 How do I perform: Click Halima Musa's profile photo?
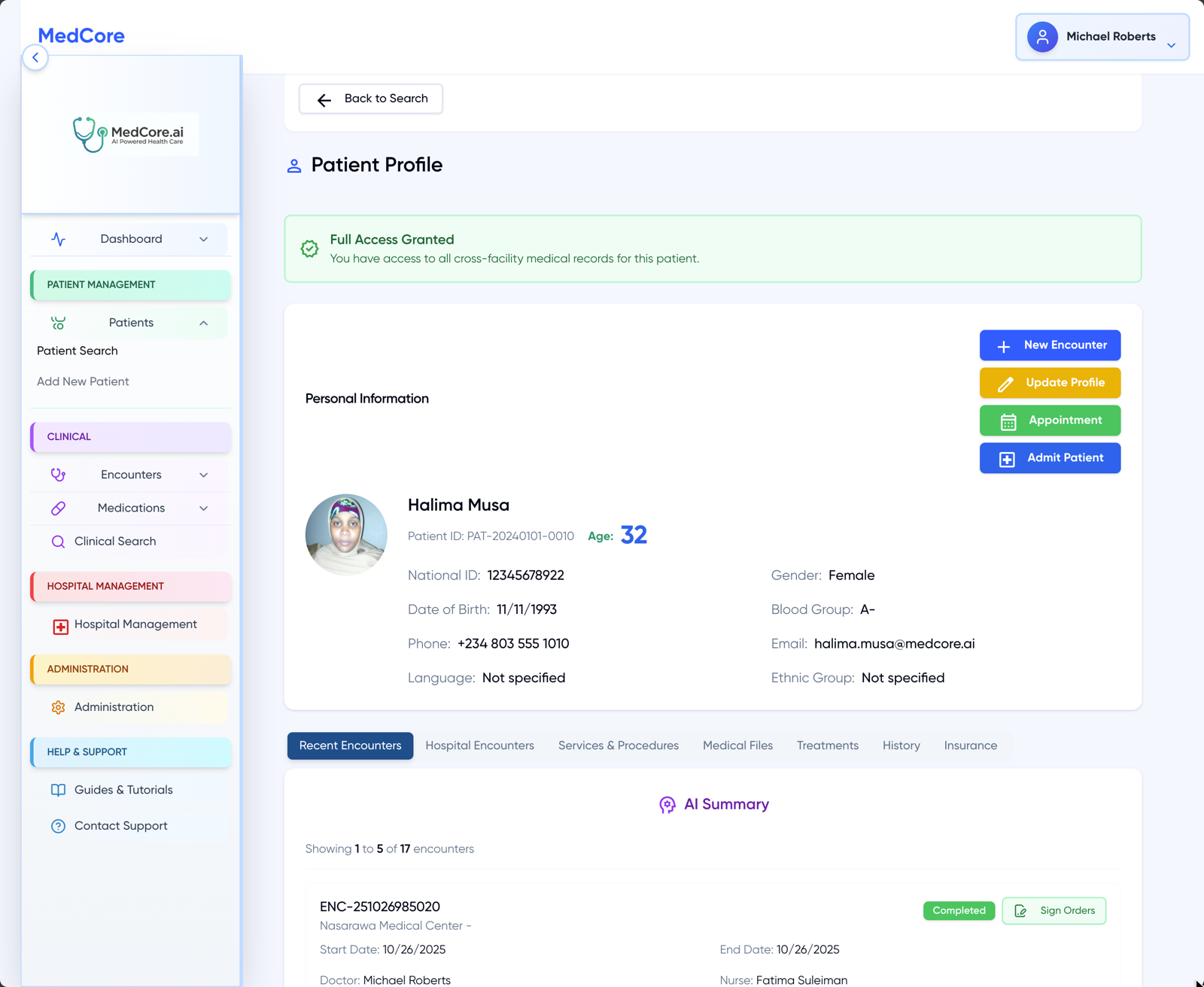click(x=346, y=535)
